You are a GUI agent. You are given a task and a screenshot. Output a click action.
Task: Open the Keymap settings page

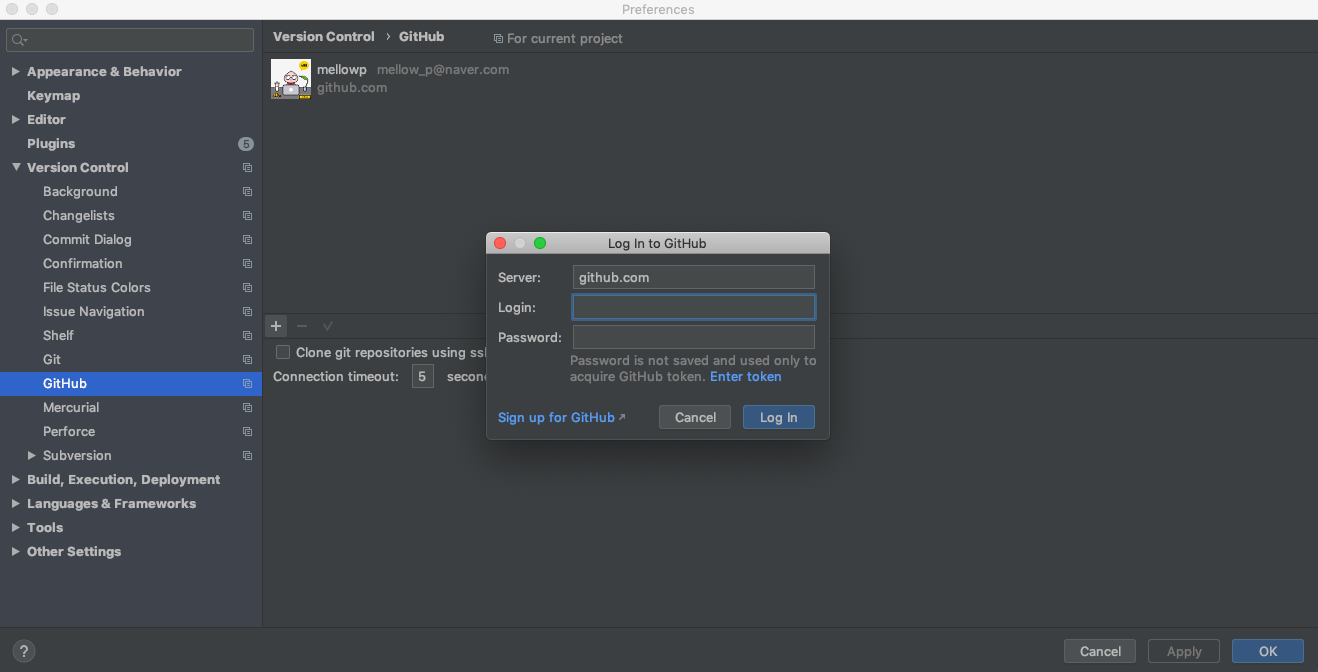pos(53,96)
